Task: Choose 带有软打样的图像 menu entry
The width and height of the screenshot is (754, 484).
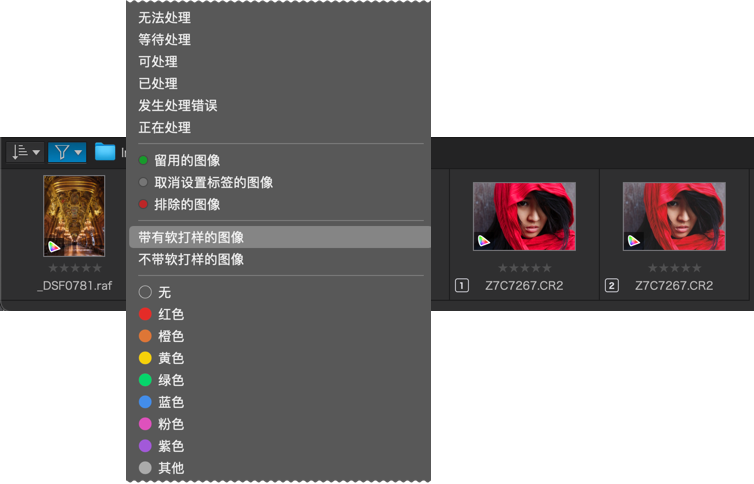Action: pyautogui.click(x=280, y=237)
